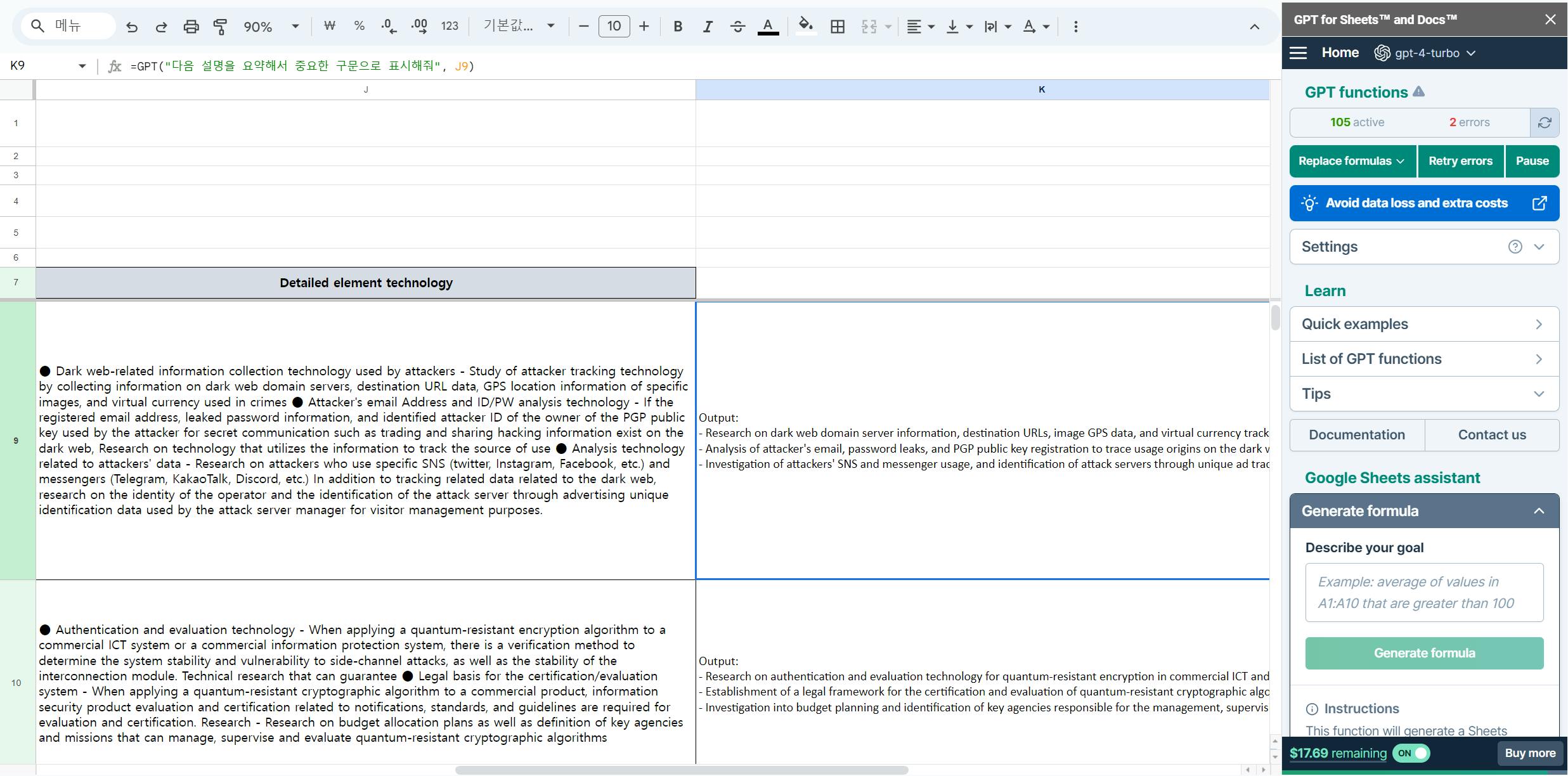Click the Documentation link
The image size is (1568, 776).
pyautogui.click(x=1356, y=435)
